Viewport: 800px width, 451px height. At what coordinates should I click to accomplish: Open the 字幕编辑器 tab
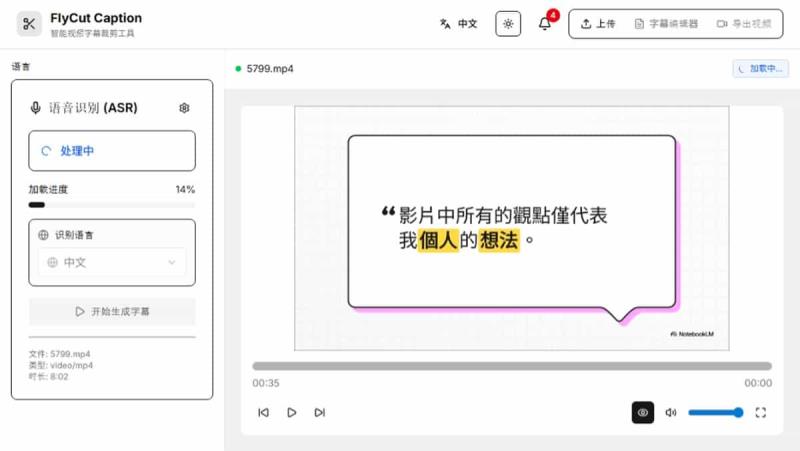click(x=661, y=24)
